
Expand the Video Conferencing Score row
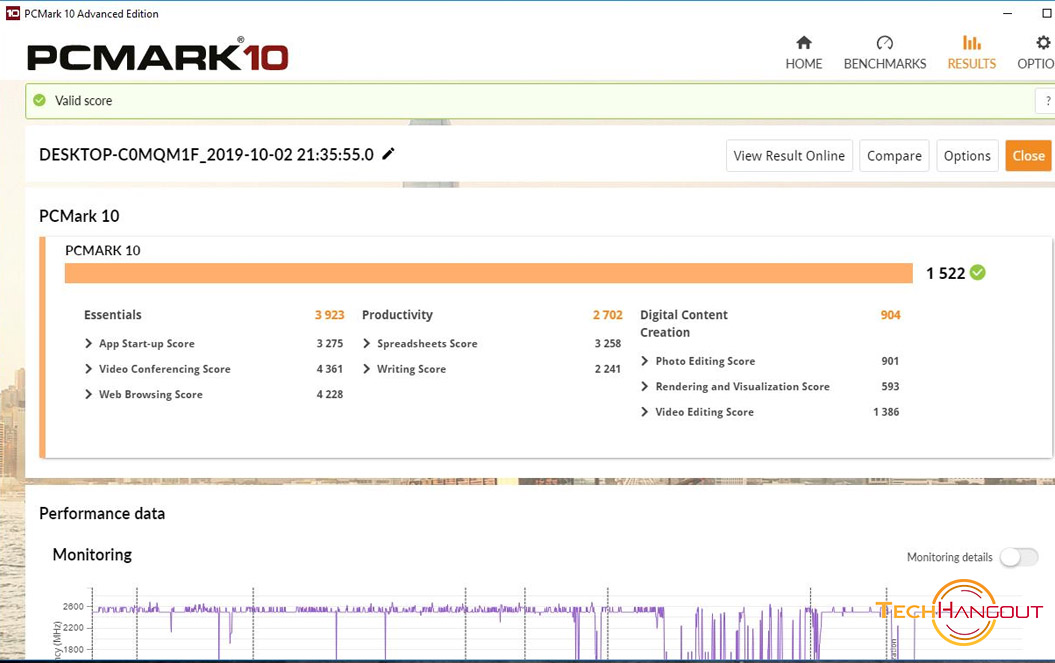point(89,369)
